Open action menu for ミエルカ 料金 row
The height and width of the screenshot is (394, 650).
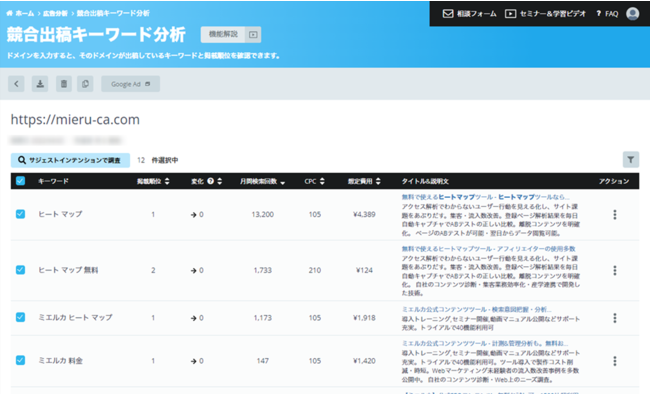(615, 361)
